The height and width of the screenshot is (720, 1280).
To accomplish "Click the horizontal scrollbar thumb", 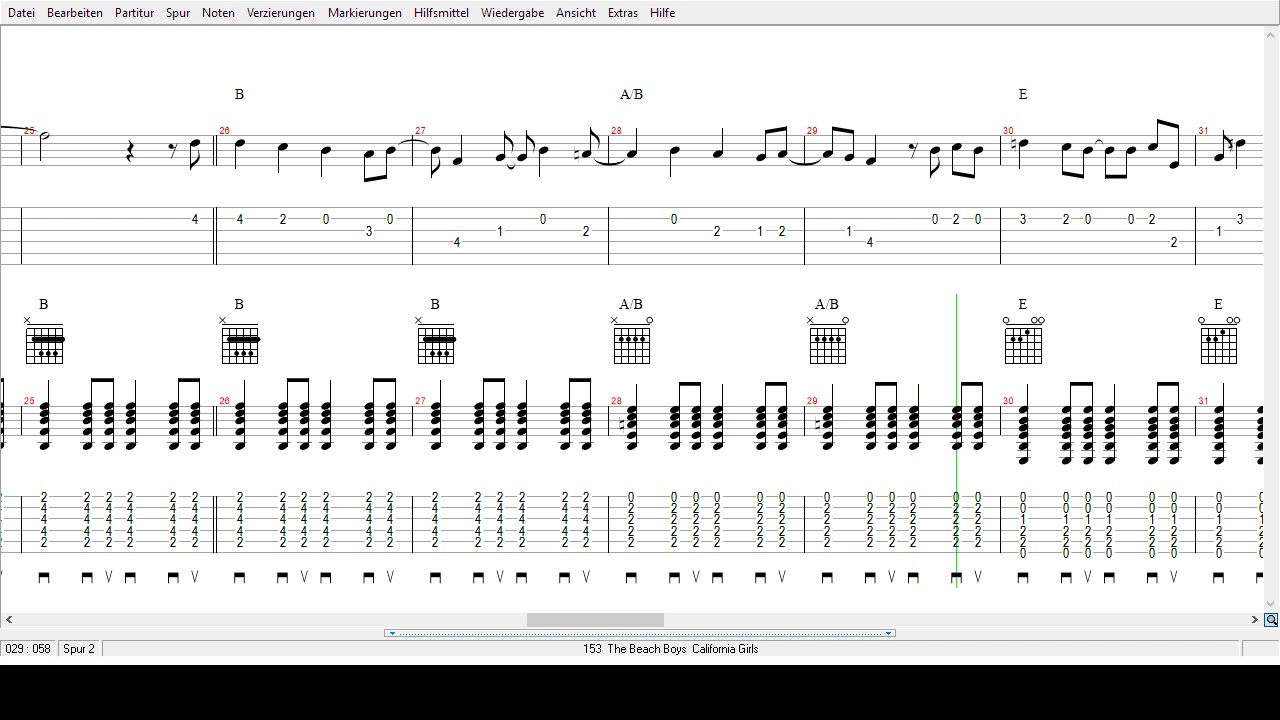I will click(x=595, y=620).
